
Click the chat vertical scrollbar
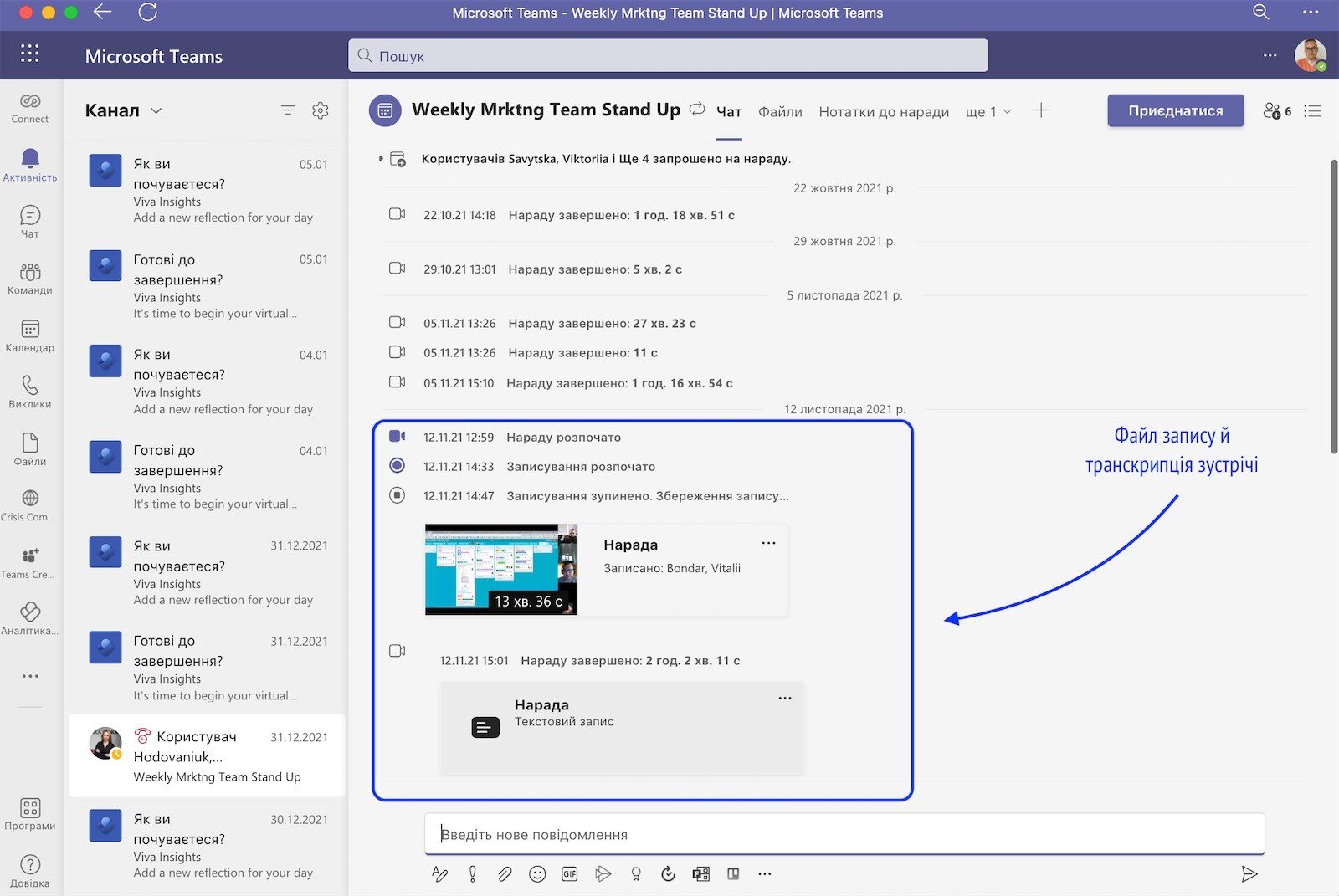tap(1334, 306)
